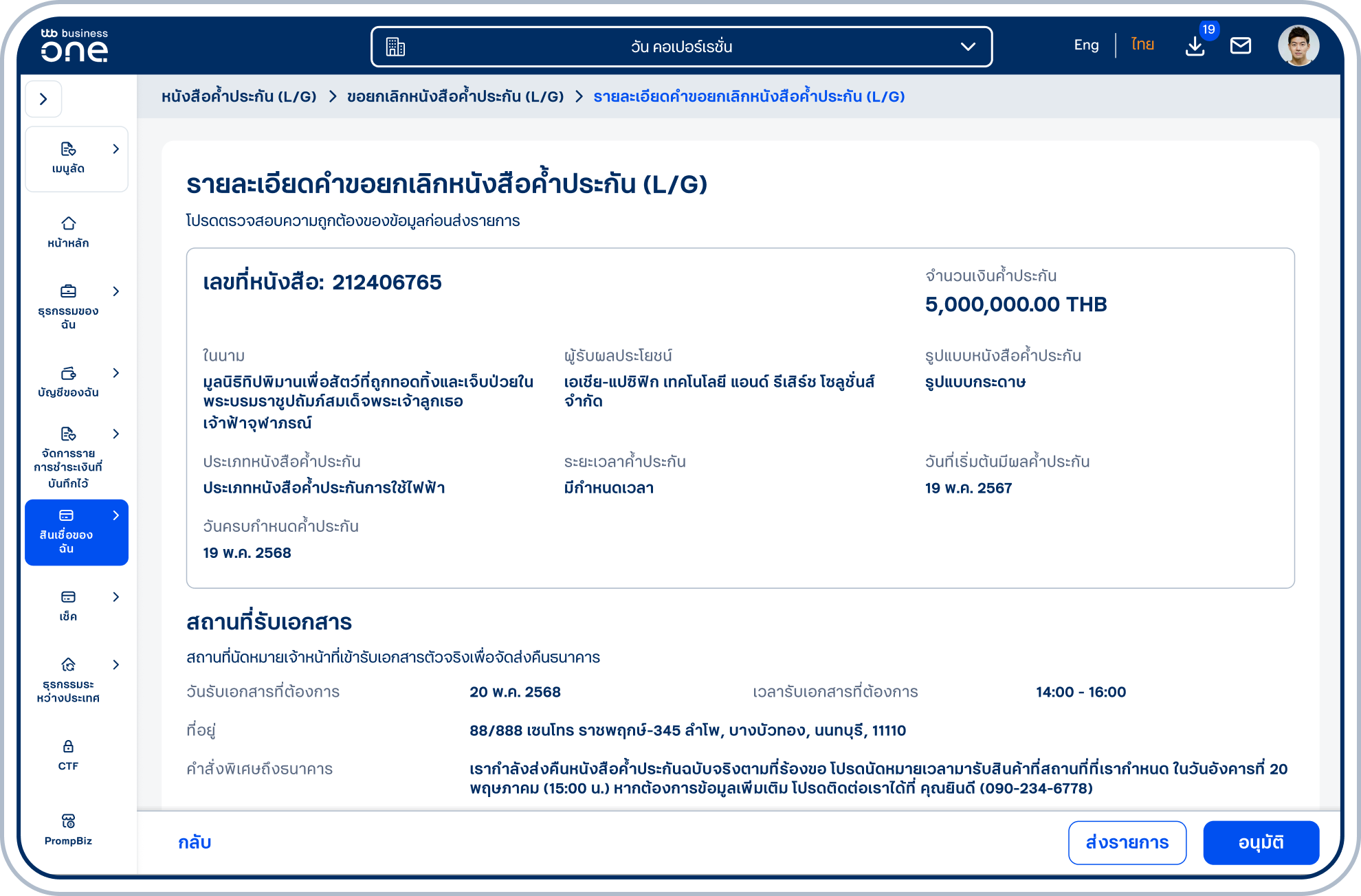Screen dimensions: 1361x896
Task: Select the สินเชื่อของฉัน menu icon
Action: pyautogui.click(x=66, y=515)
